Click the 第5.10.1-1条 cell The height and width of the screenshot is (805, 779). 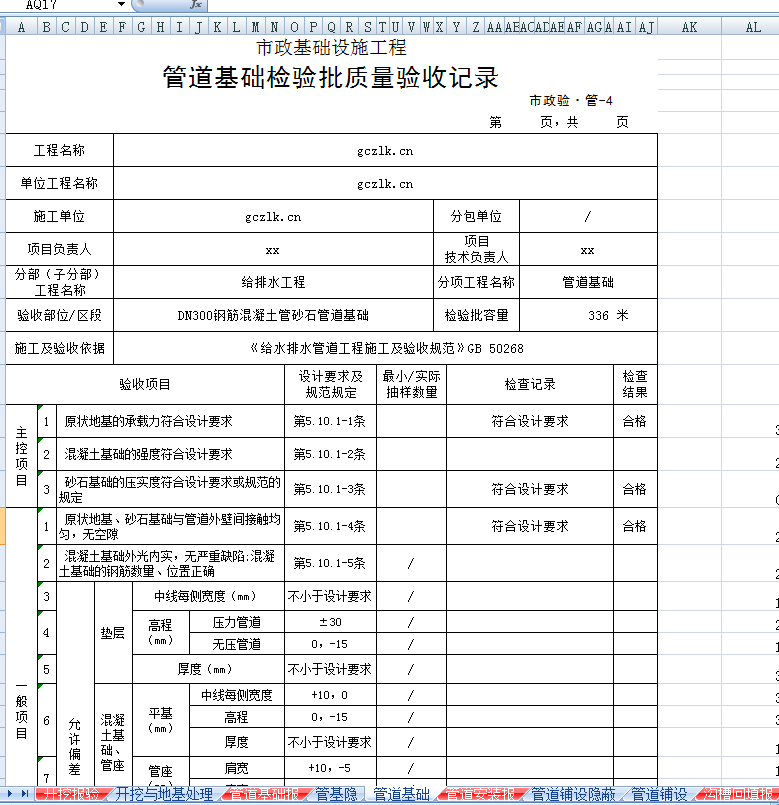coord(330,421)
